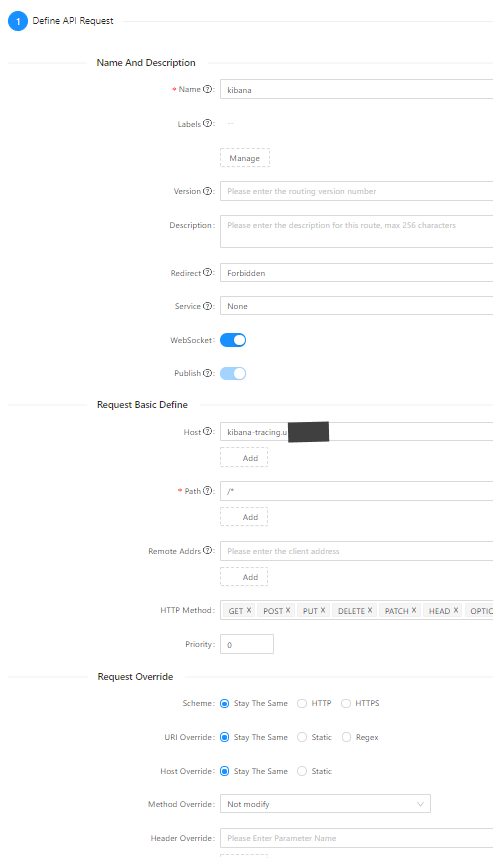Image resolution: width=493 pixels, height=858 pixels.
Task: Remove the DELETE method tag
Action: point(370,610)
